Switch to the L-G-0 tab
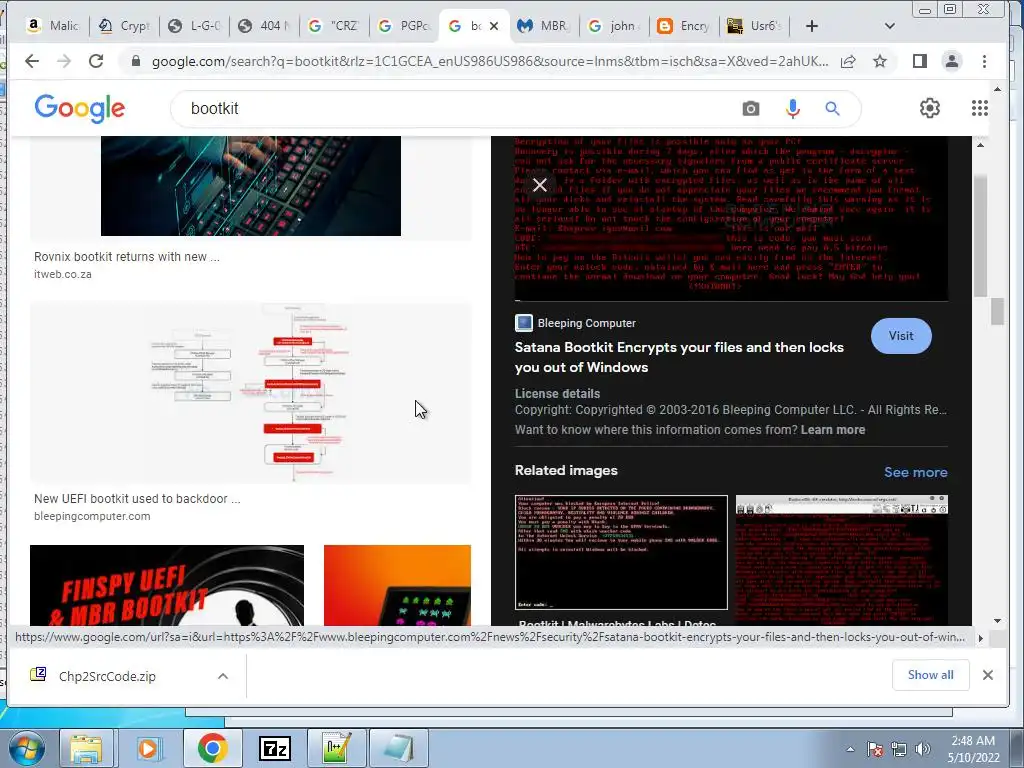Screen dimensions: 1024x768 pos(195,26)
